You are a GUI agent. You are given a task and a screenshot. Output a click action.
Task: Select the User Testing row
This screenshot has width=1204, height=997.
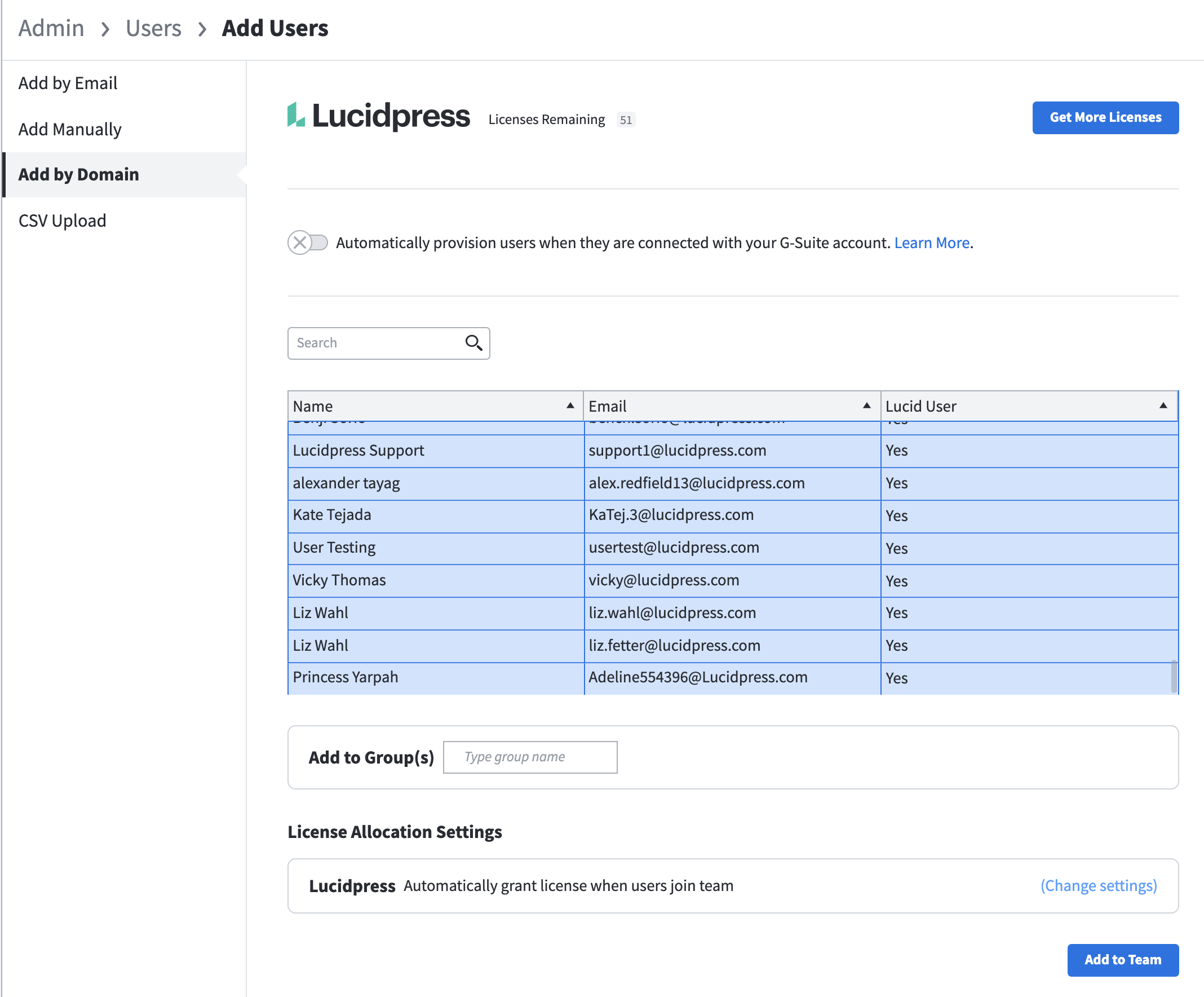[733, 549]
